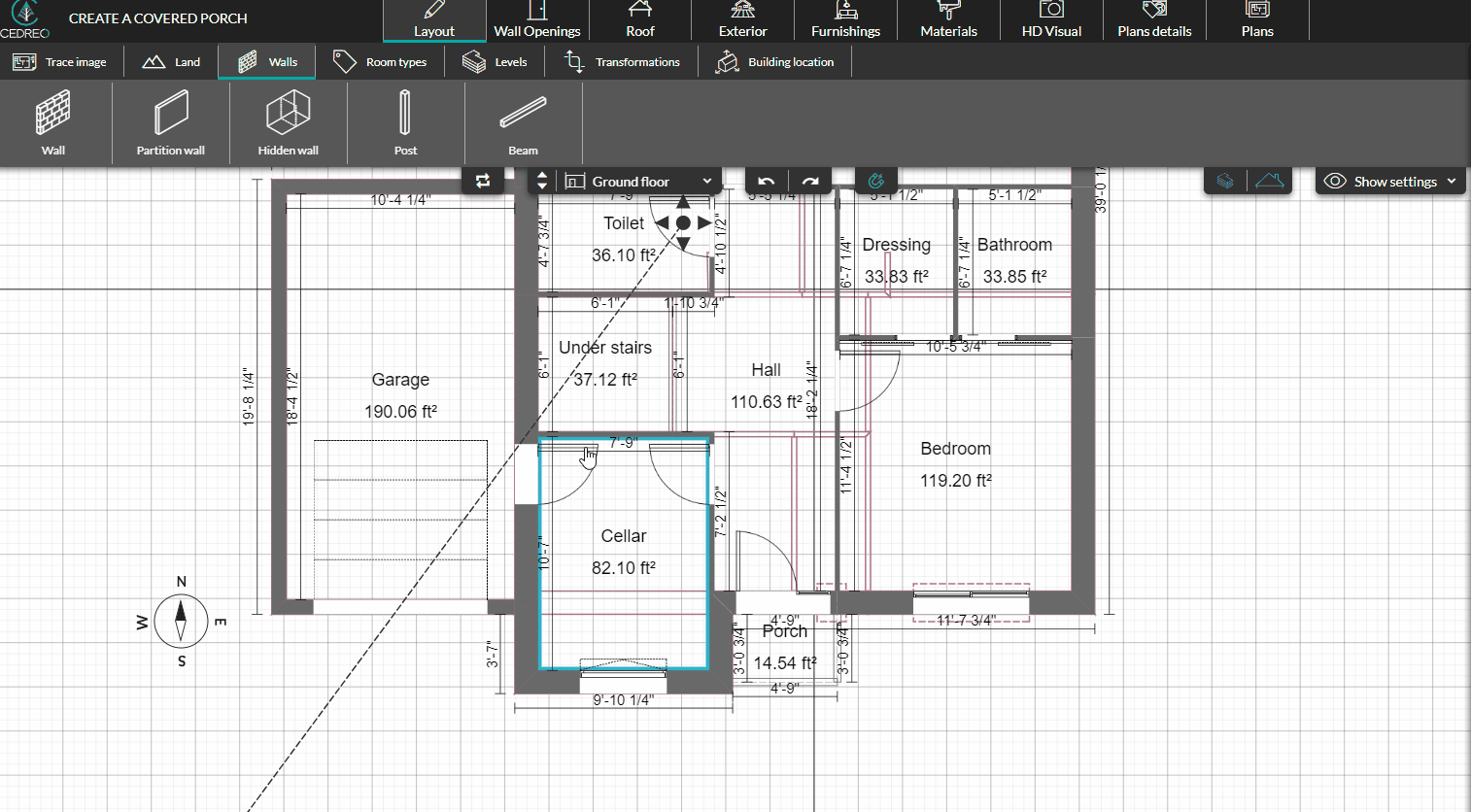Open the Room types section
This screenshot has height=812, width=1471.
(x=382, y=60)
